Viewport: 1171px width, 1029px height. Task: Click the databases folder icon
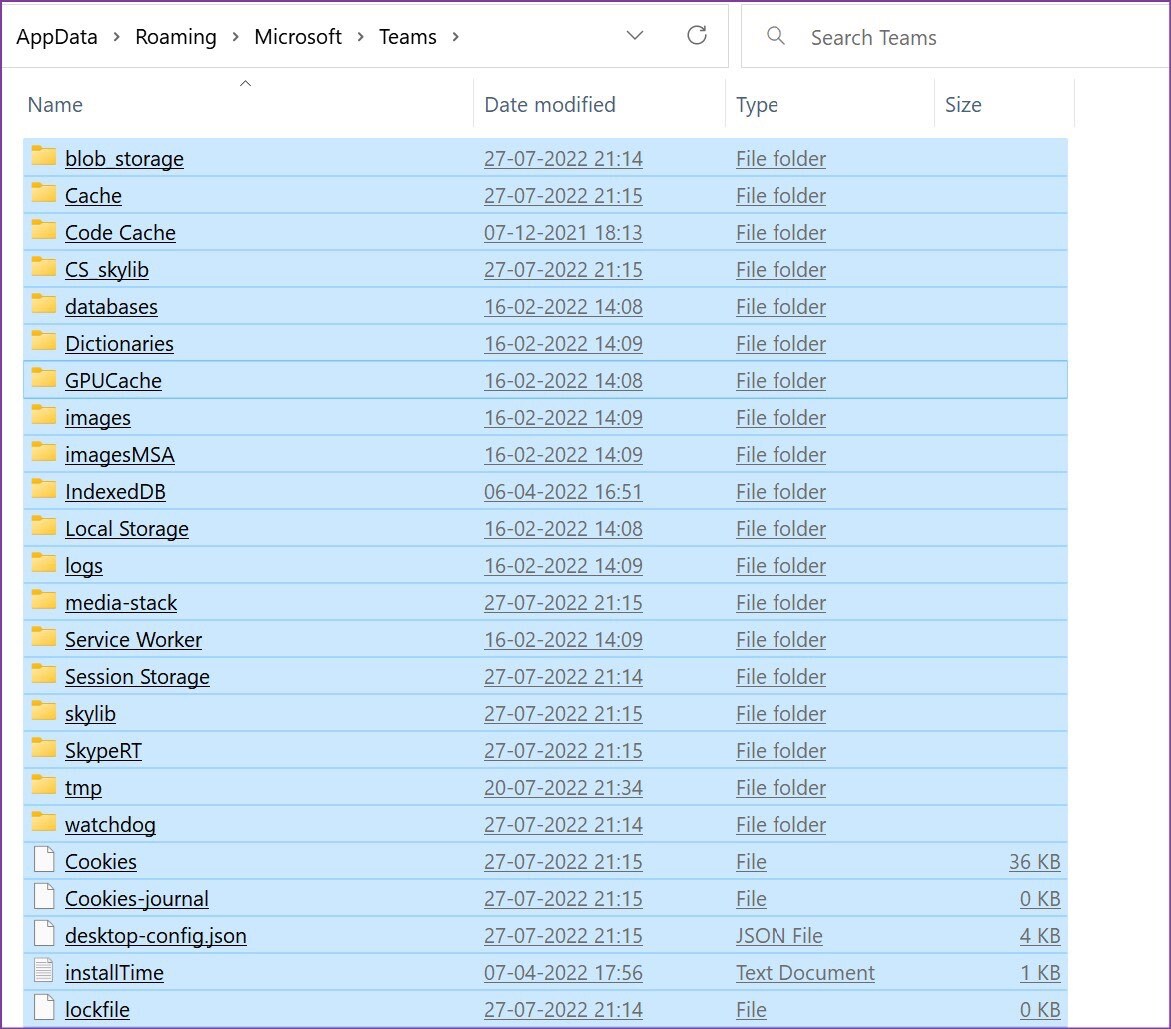tap(43, 305)
